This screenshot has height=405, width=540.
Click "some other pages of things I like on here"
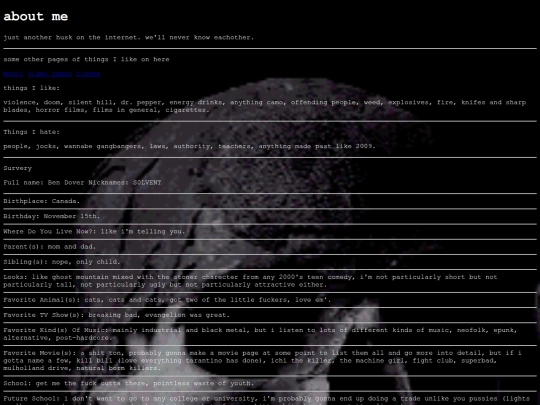tap(86, 59)
